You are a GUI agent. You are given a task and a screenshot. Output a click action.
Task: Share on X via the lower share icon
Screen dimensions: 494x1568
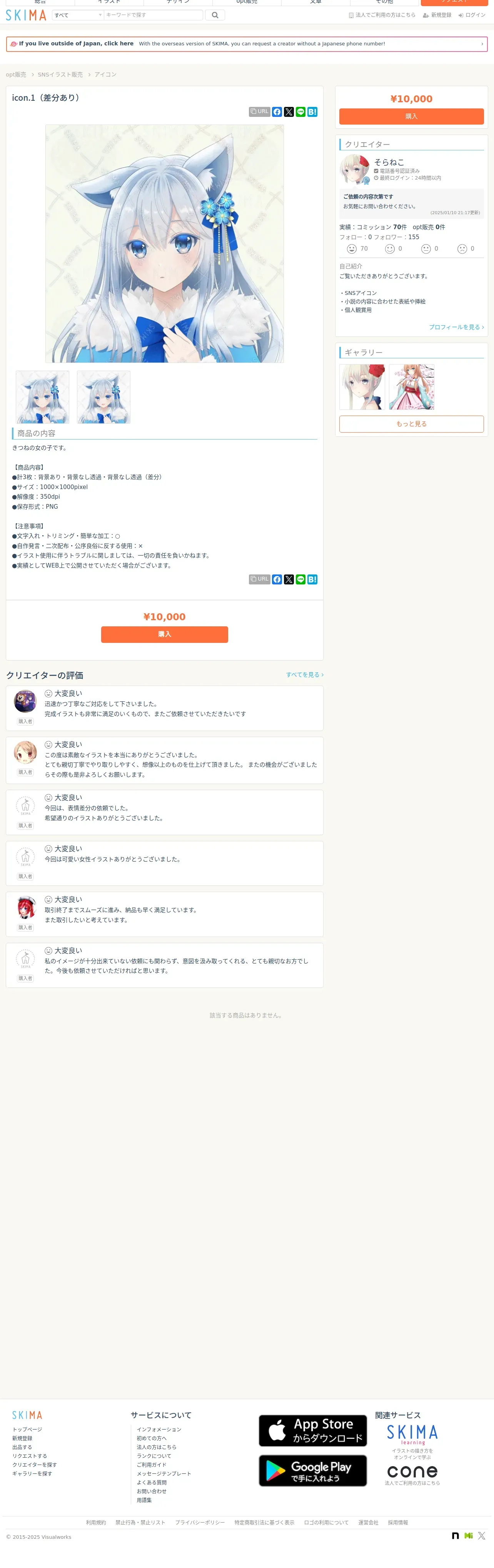click(x=289, y=579)
